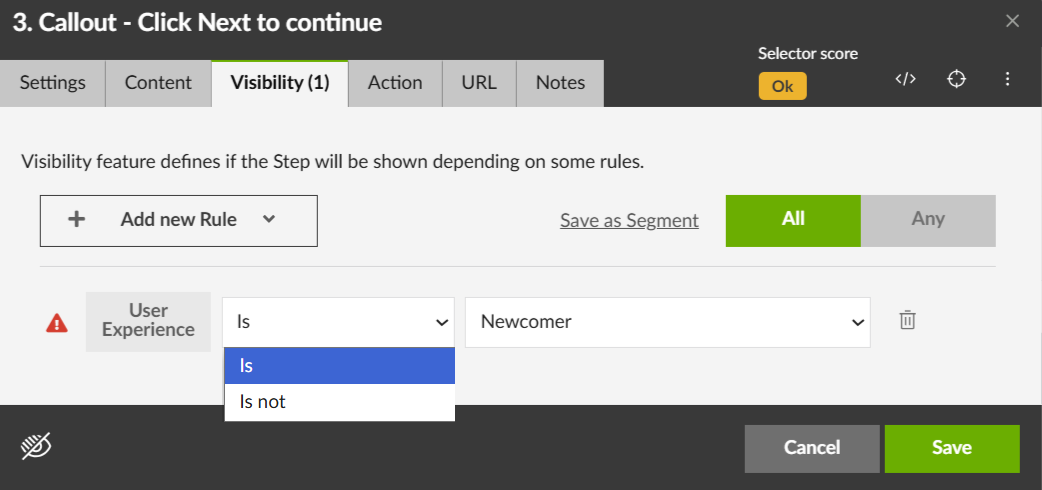This screenshot has width=1042, height=490.
Task: Open the Action tab
Action: pos(395,83)
